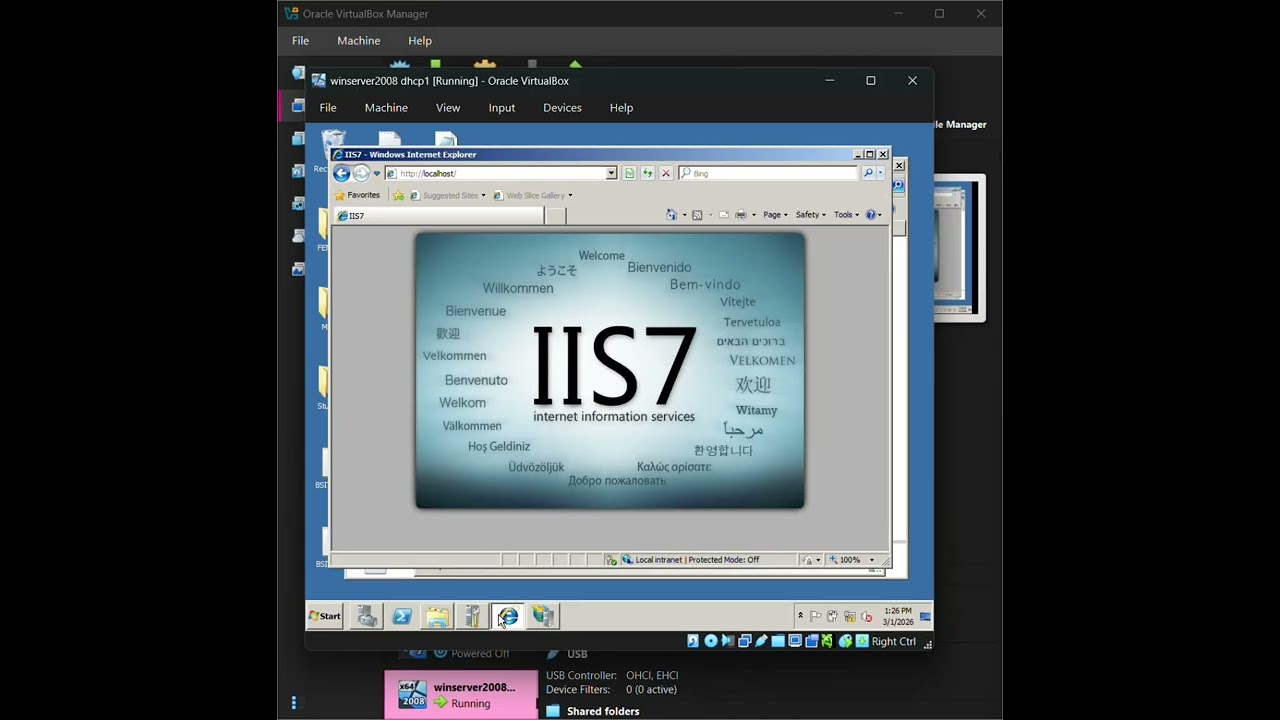Viewport: 1280px width, 720px height.
Task: Open Windows Explorer folder on guest taskbar
Action: pyautogui.click(x=437, y=616)
